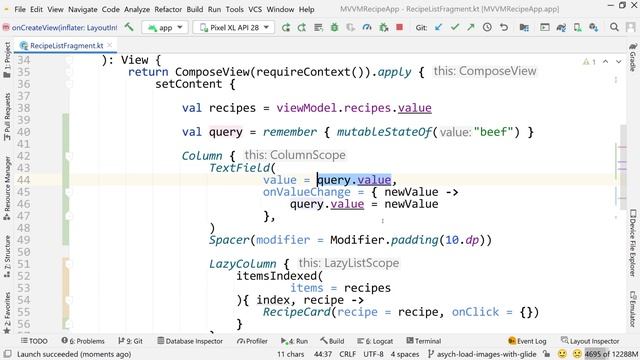Image resolution: width=640 pixels, height=360 pixels.
Task: Select the RecipeListFragment.kt editor tab
Action: 66,46
